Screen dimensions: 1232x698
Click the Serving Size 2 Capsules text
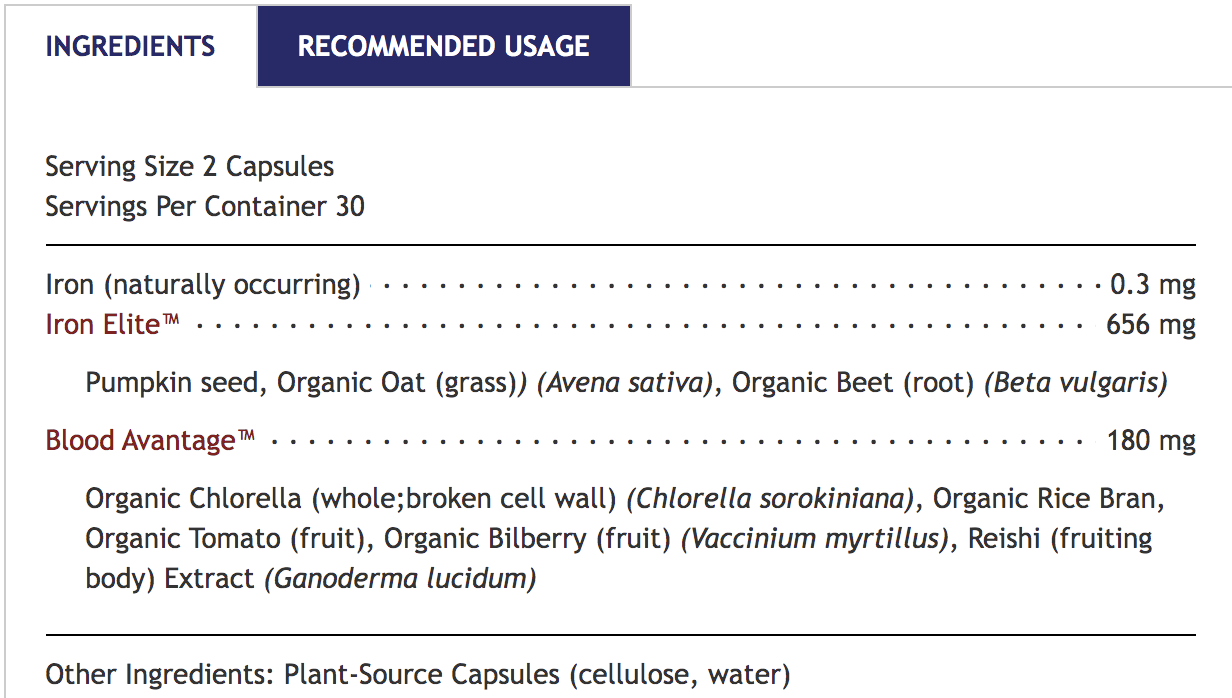[190, 166]
